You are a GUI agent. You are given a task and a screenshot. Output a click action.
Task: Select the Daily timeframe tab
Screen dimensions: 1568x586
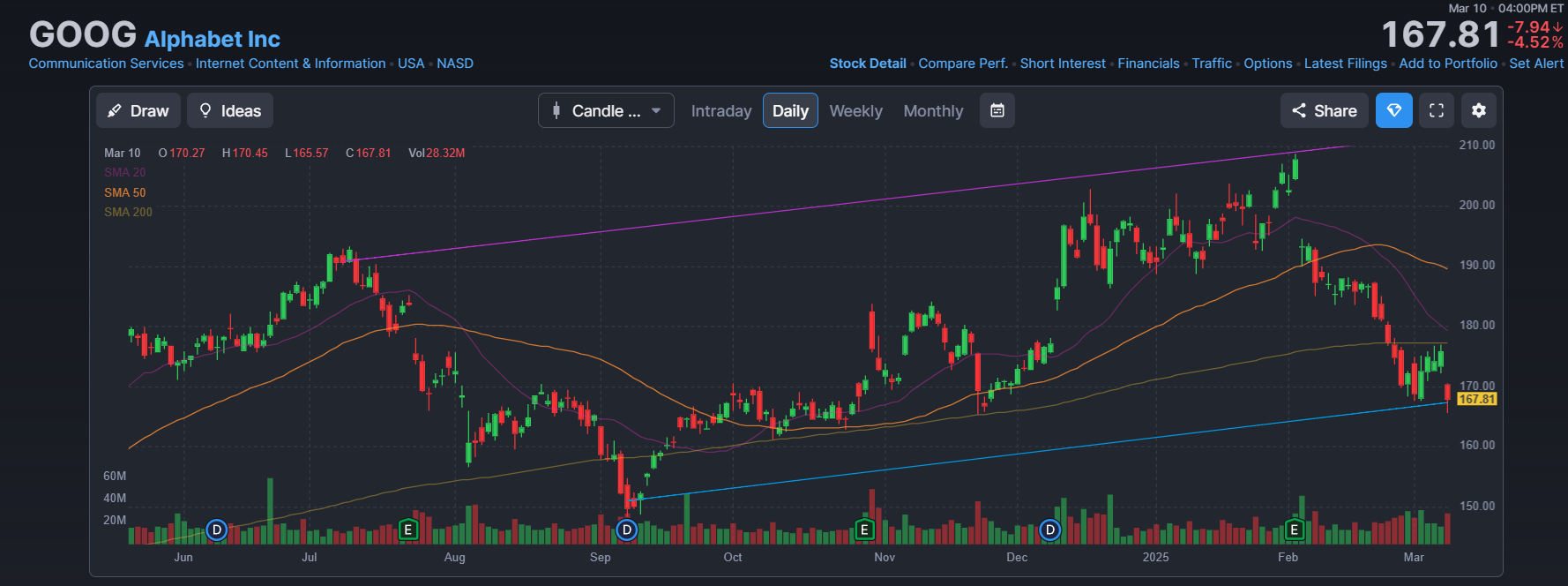coord(790,110)
